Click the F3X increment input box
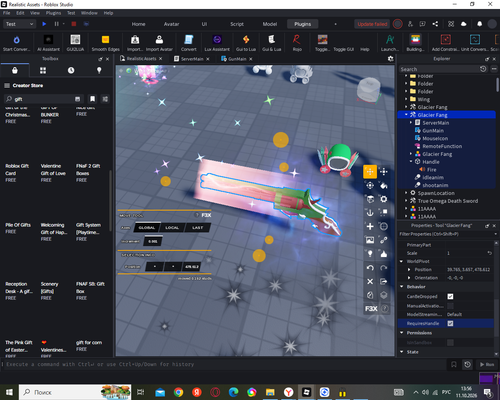Viewport: 500px width, 400px height. tap(153, 241)
